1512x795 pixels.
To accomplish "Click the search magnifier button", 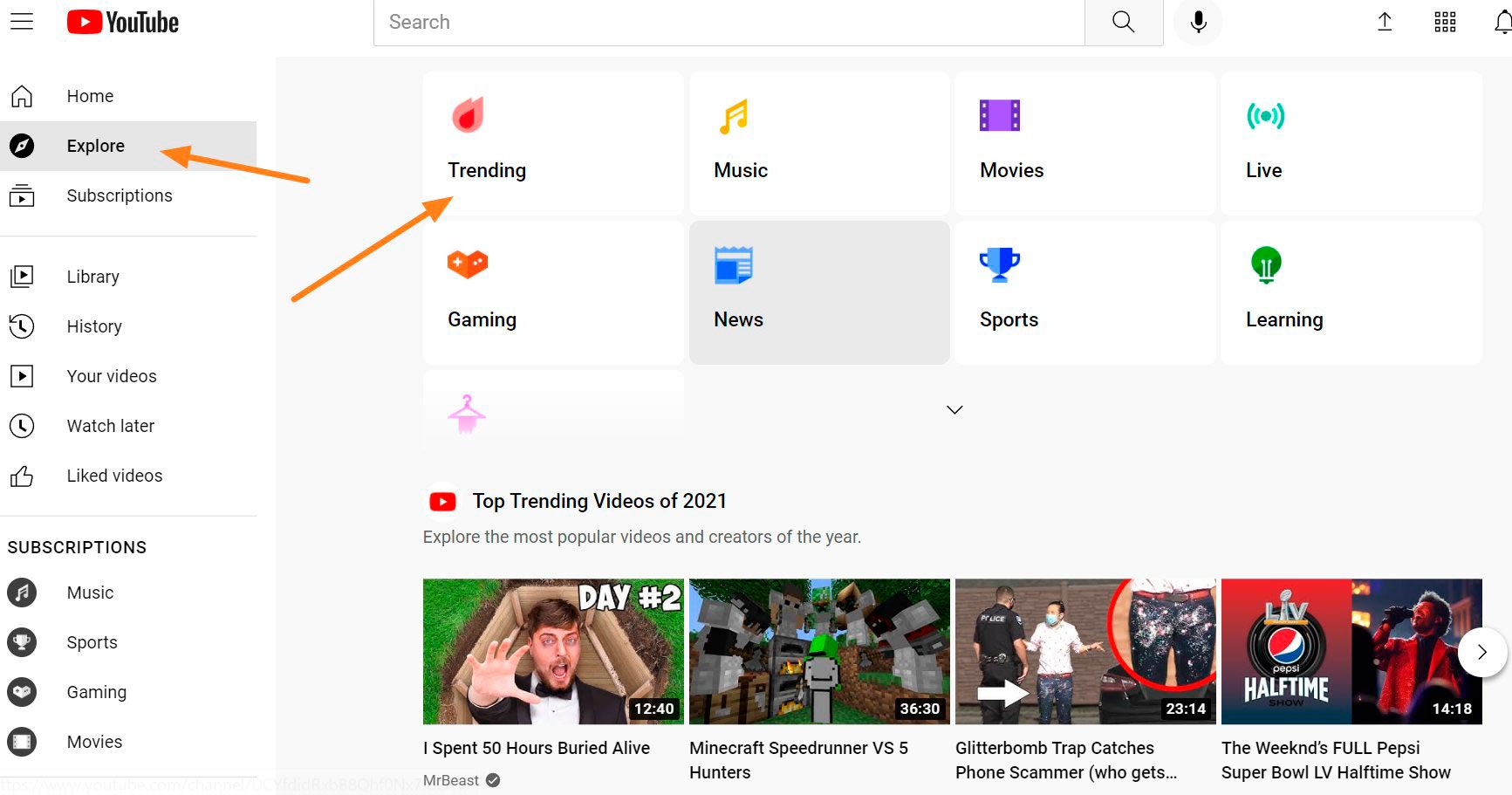I will click(1124, 22).
